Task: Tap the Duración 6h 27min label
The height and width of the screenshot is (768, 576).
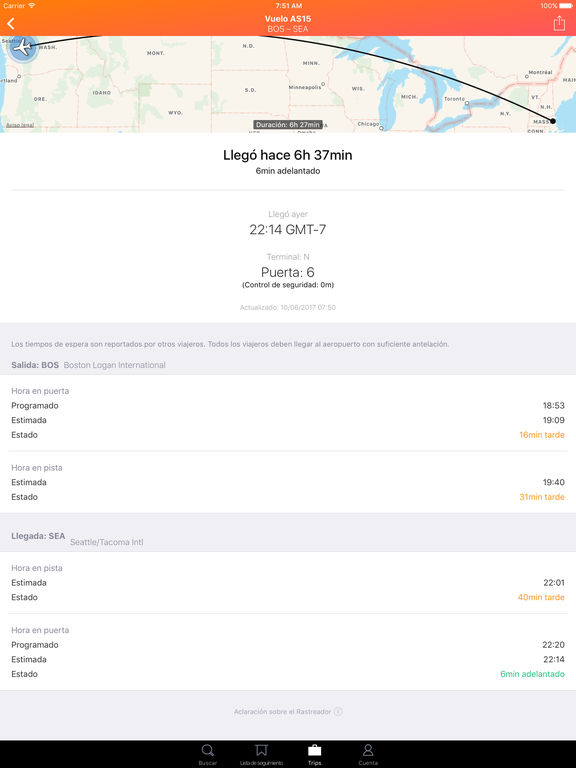Action: (x=288, y=125)
